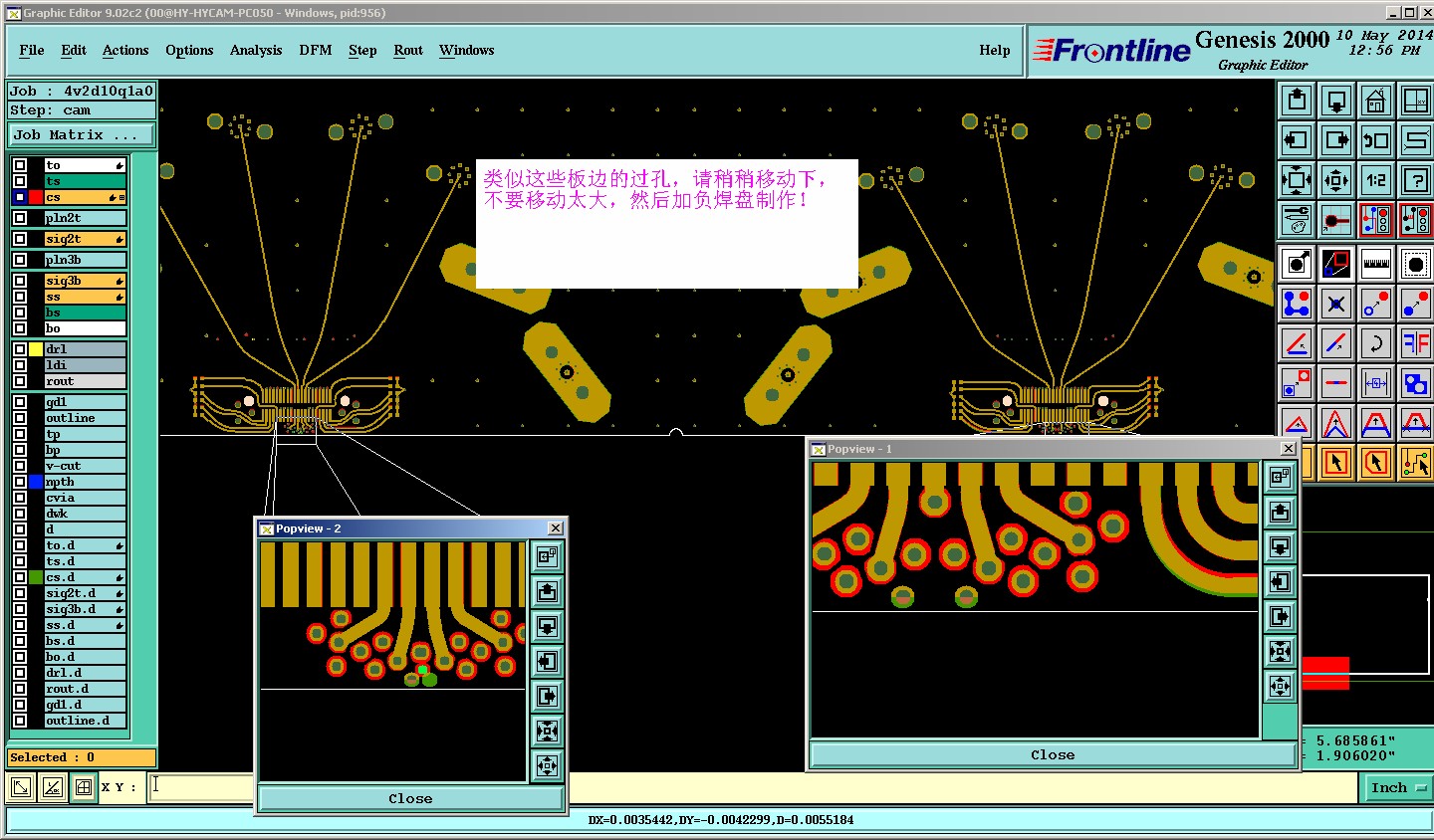
Task: Click the dimension arrows icon
Action: 1376,383
